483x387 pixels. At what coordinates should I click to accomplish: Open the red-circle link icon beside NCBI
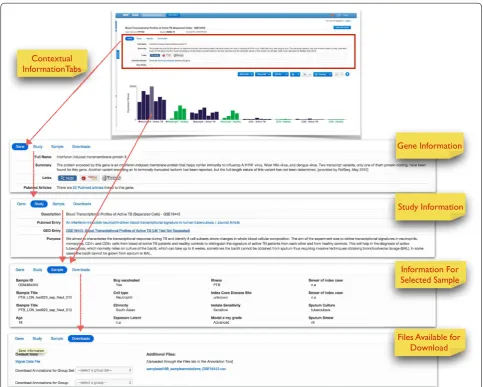pyautogui.click(x=90, y=178)
